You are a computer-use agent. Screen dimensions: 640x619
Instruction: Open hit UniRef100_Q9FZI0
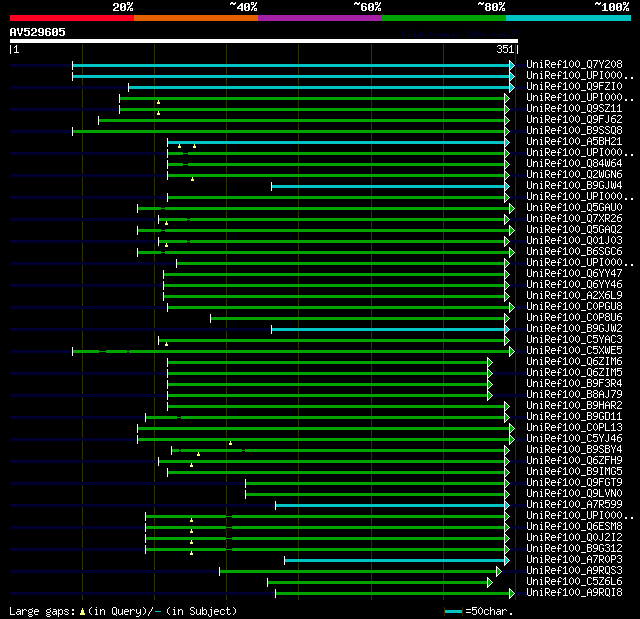coord(574,87)
